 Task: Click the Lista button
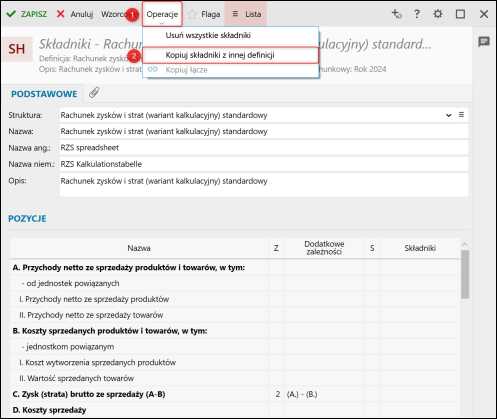[246, 14]
